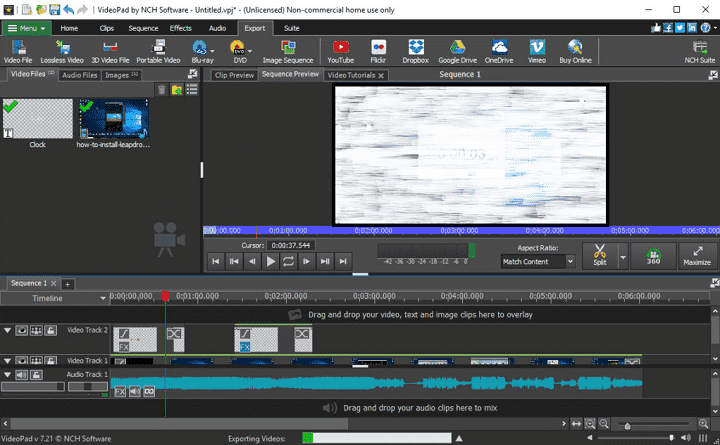
Task: Step back one frame
Action: (252, 261)
